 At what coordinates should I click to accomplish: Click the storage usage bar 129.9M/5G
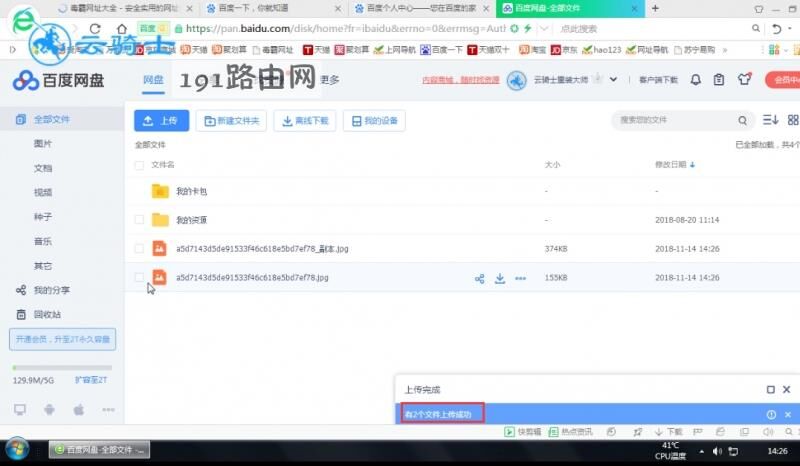(x=62, y=367)
